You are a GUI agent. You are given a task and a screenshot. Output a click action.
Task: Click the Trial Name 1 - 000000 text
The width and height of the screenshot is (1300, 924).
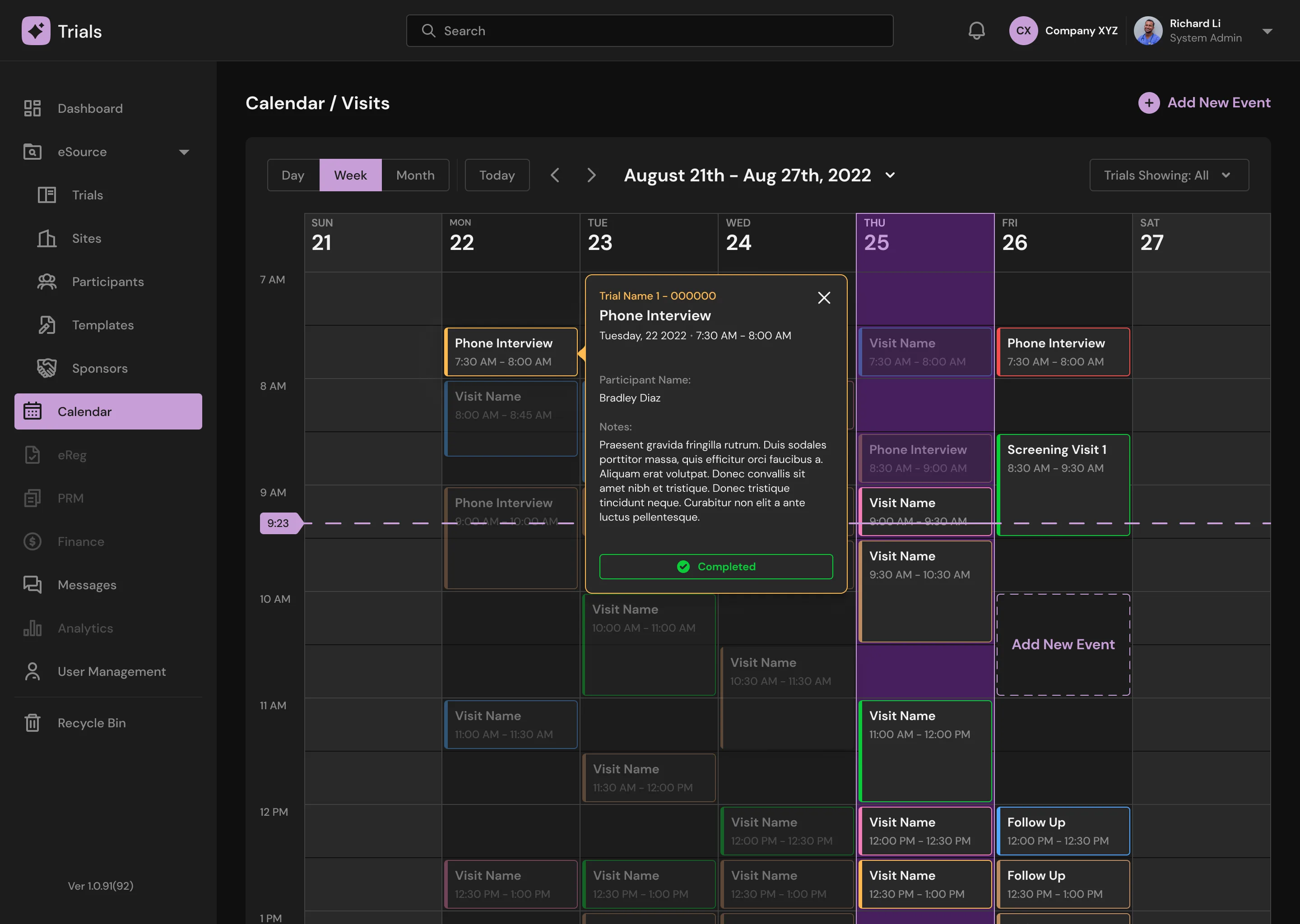[657, 296]
